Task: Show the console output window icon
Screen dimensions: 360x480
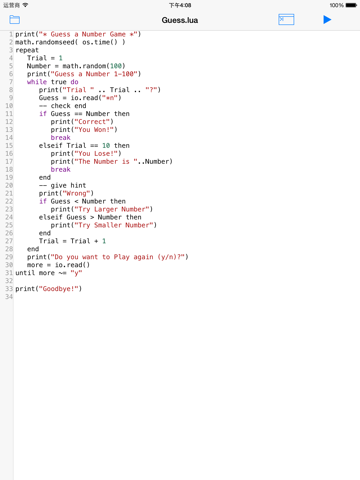Action: coord(286,20)
